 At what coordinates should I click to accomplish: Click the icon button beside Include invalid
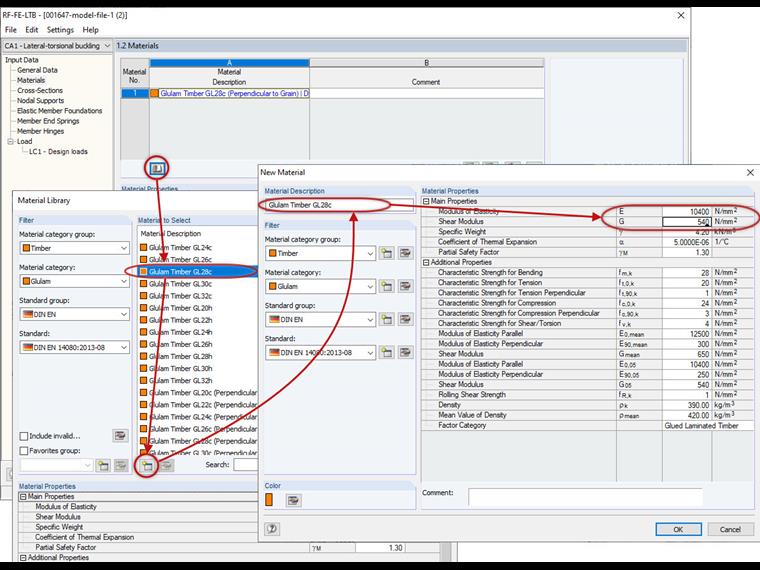pos(120,435)
